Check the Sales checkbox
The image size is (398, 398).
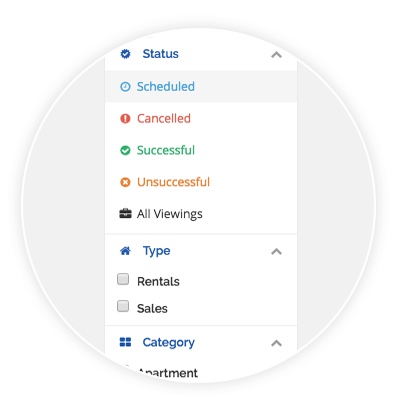(x=123, y=306)
